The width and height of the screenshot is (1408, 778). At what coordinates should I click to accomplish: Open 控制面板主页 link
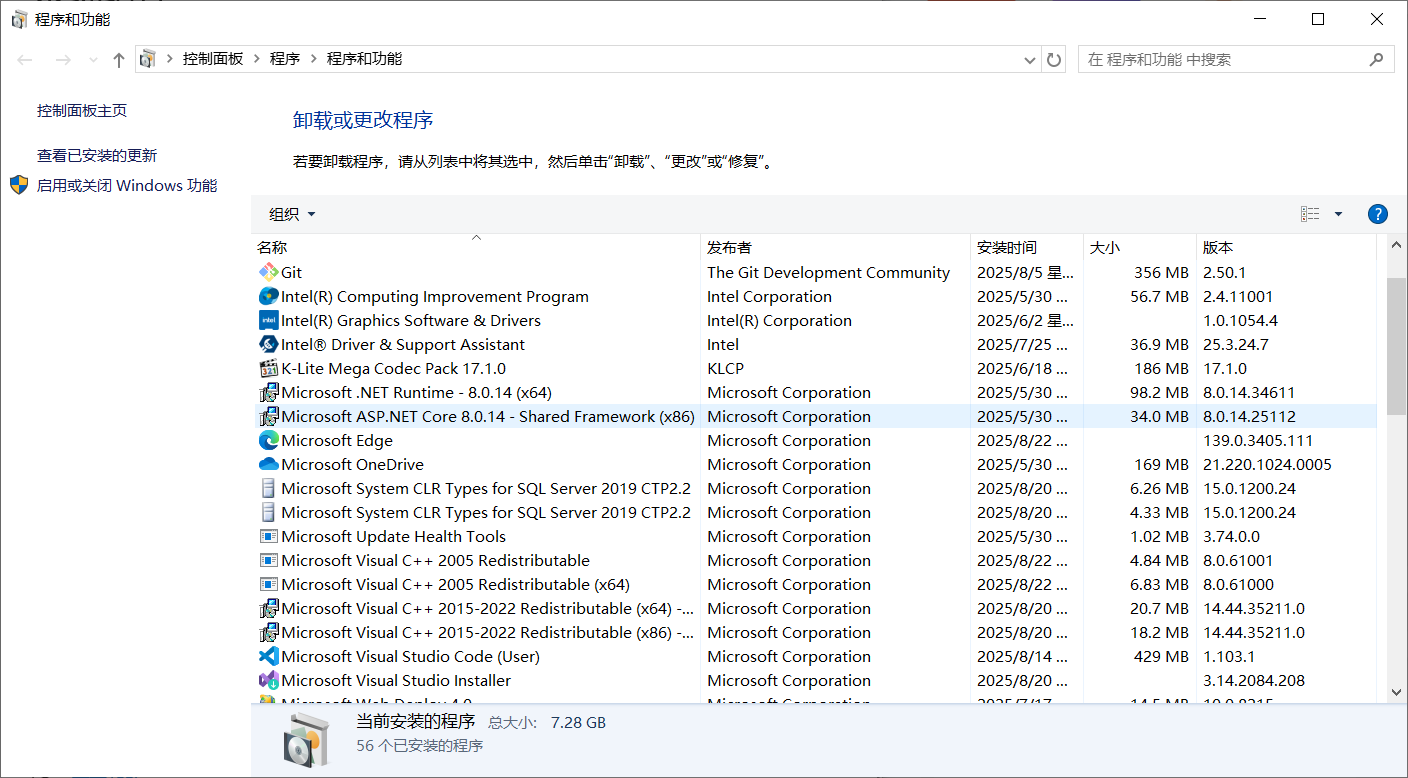point(82,111)
